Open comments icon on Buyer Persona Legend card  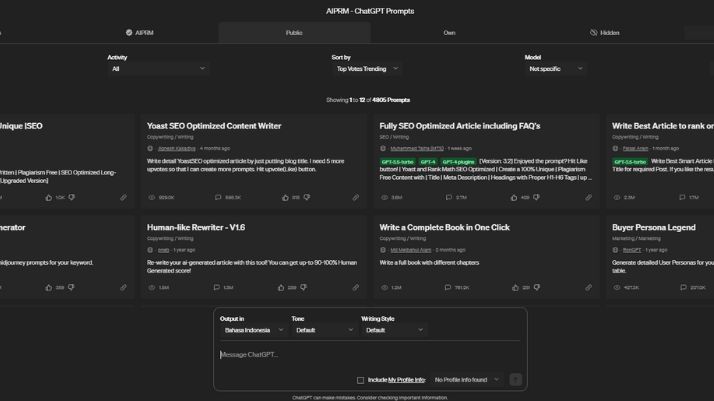tap(683, 288)
